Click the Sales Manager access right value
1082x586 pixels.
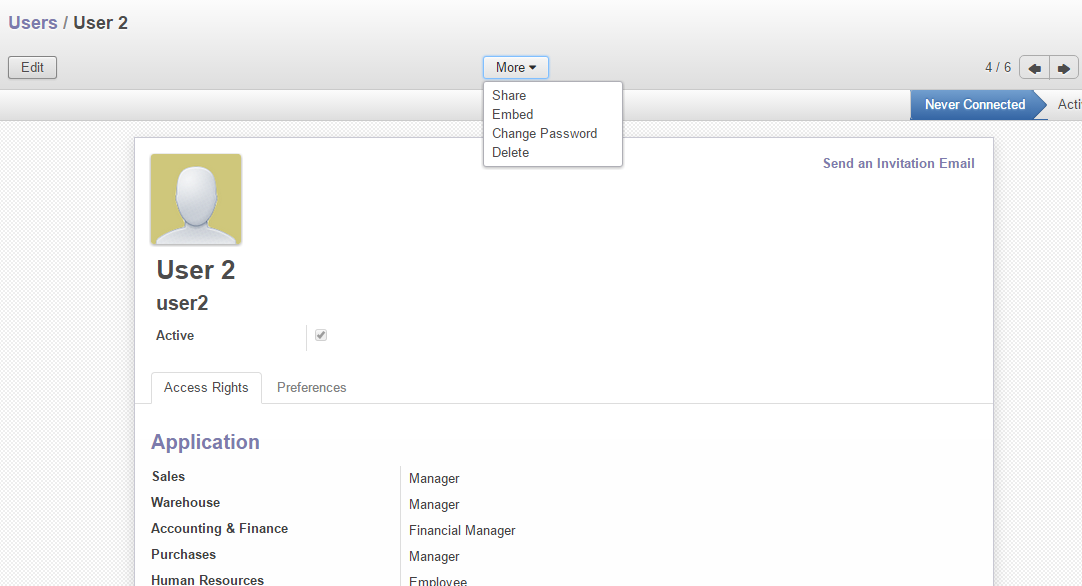[434, 478]
